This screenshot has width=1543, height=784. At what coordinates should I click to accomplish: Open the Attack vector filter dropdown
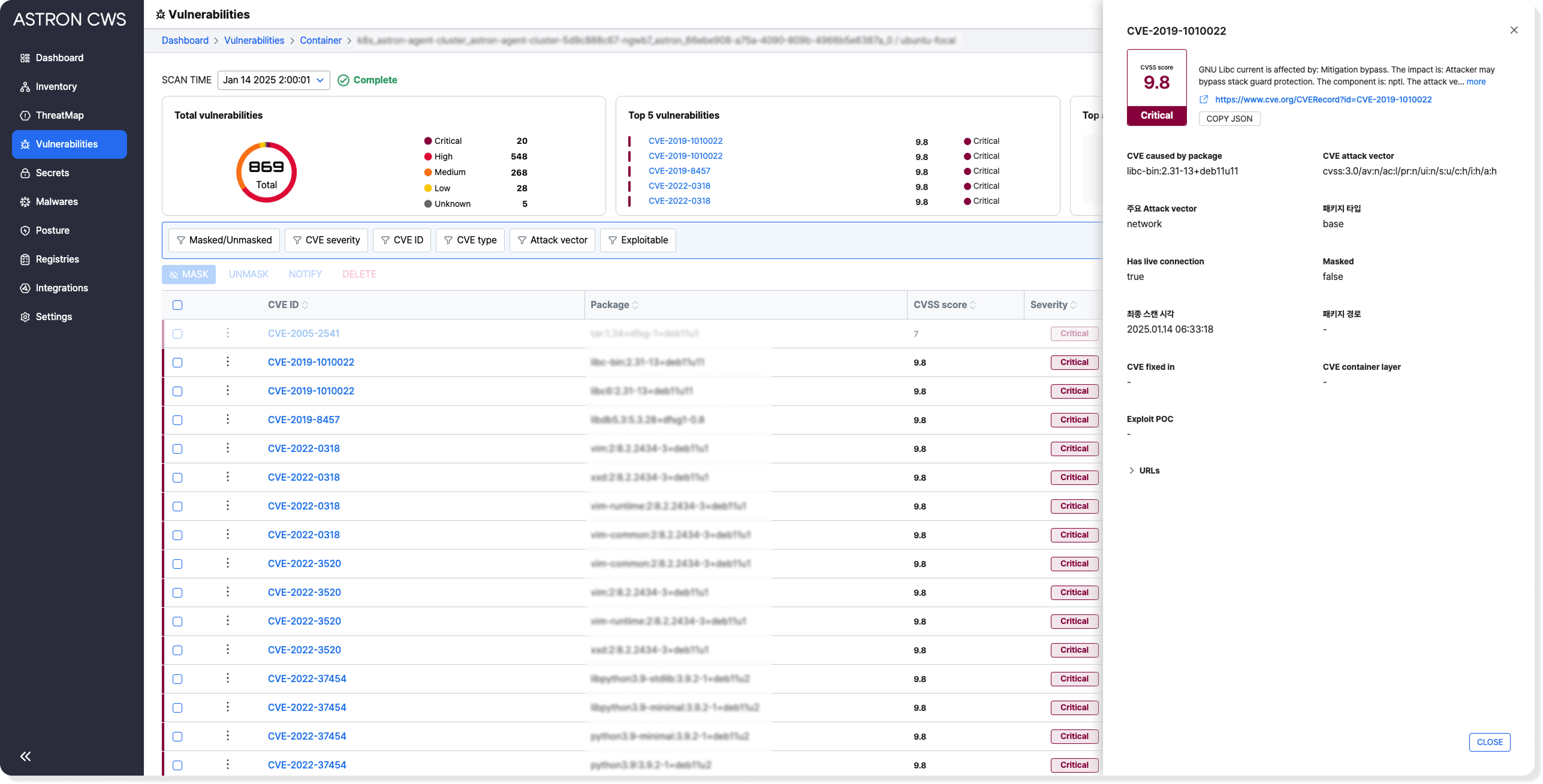coord(552,240)
